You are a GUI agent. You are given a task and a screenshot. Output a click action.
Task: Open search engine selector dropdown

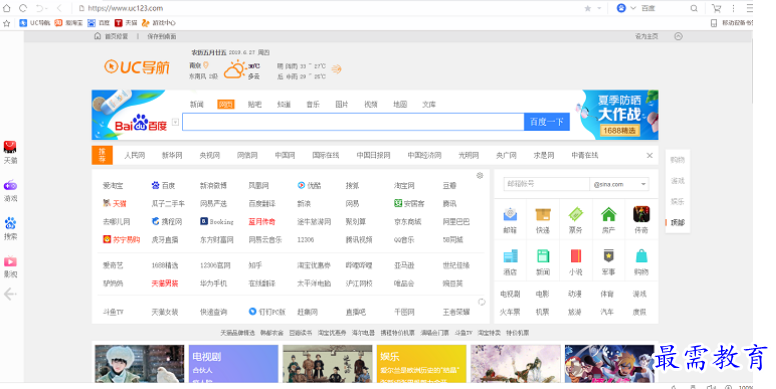point(633,8)
